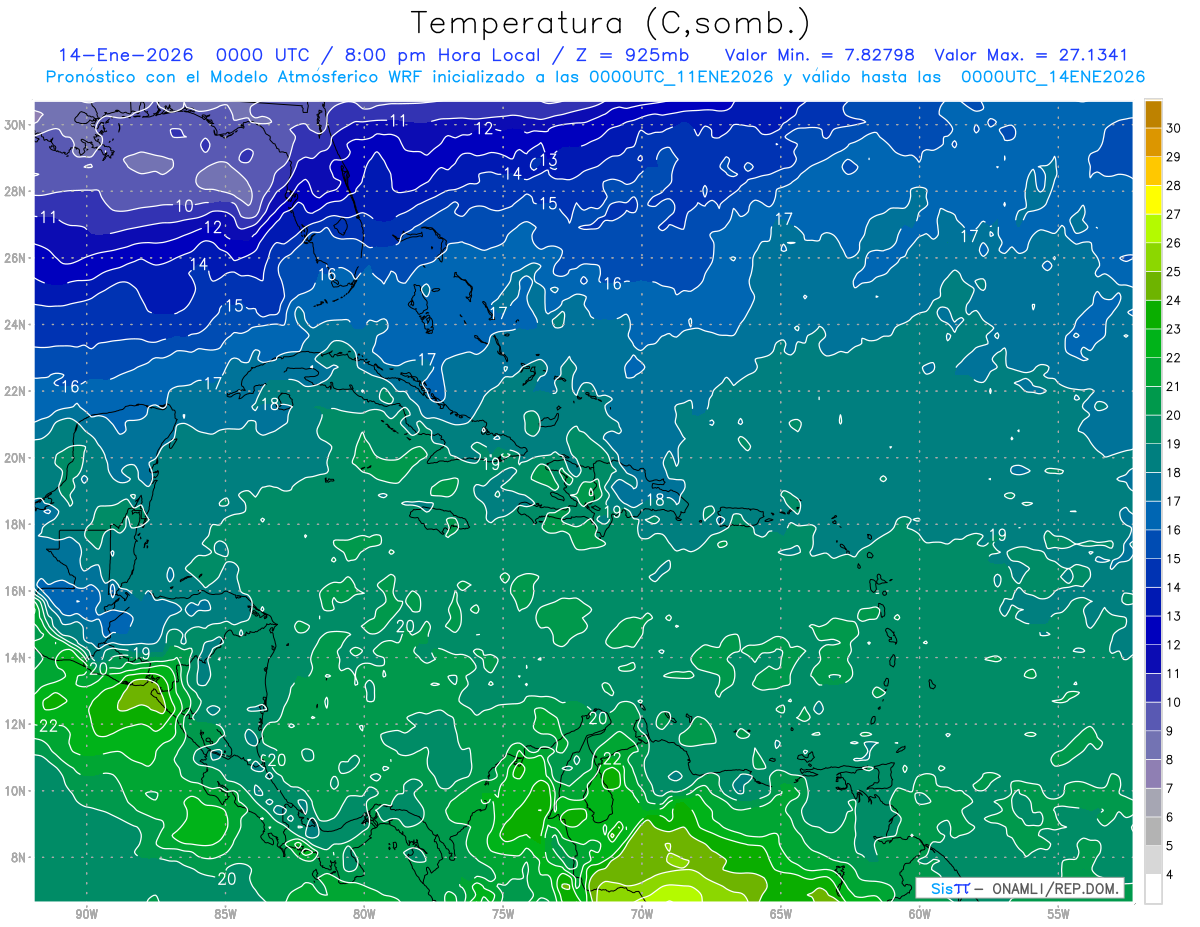Click the 26N latitude axis label

14,258
